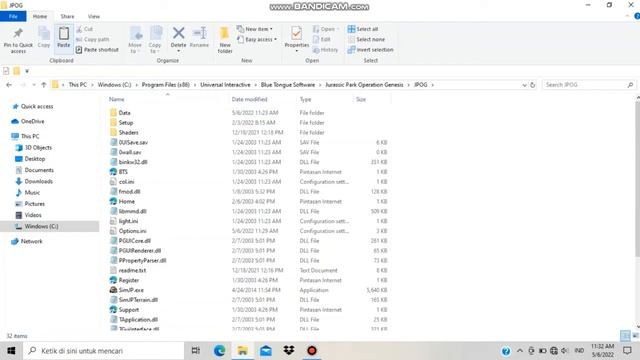Refresh the current folder view
The height and width of the screenshot is (360, 640).
[533, 85]
